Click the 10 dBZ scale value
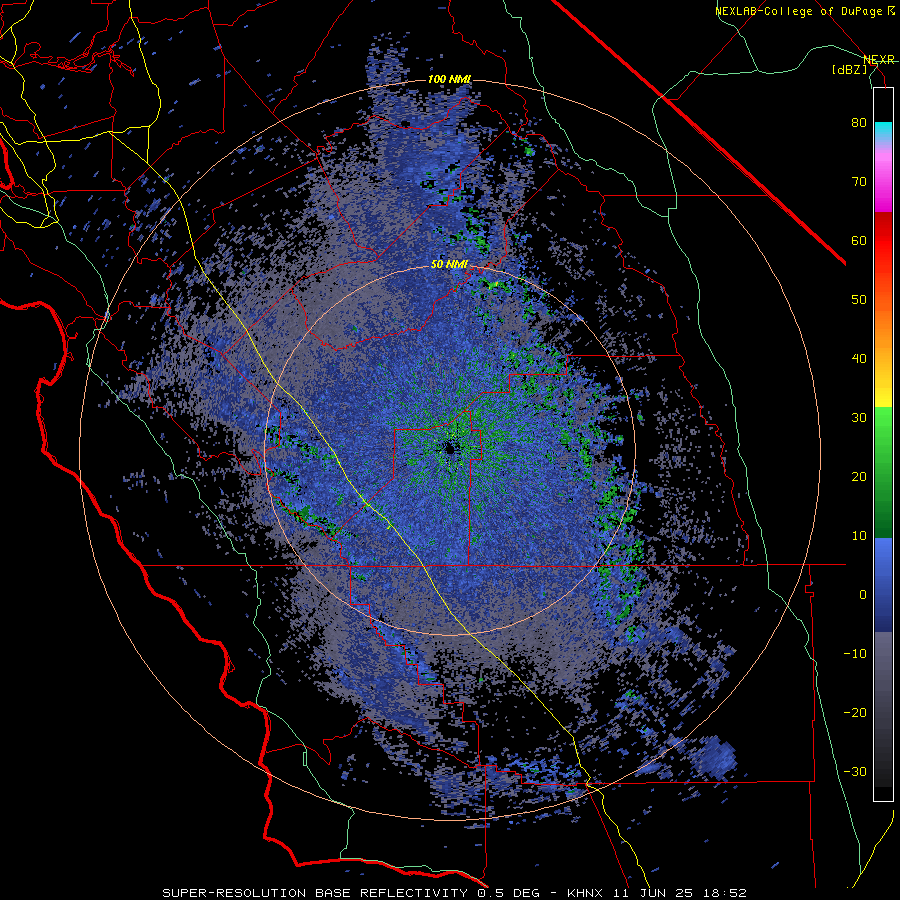900x900 pixels. click(x=859, y=536)
